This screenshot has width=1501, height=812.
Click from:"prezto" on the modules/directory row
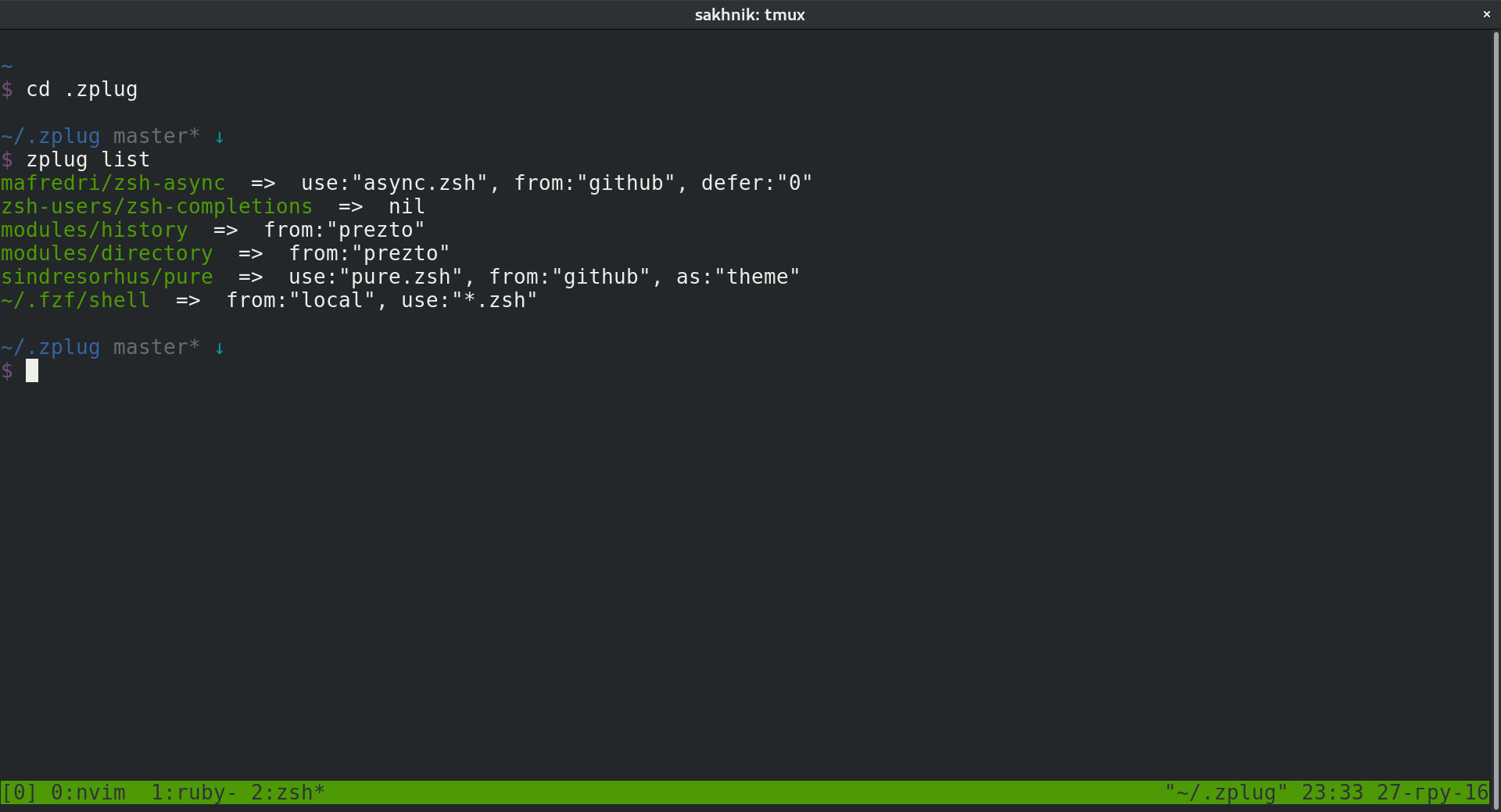(x=369, y=254)
